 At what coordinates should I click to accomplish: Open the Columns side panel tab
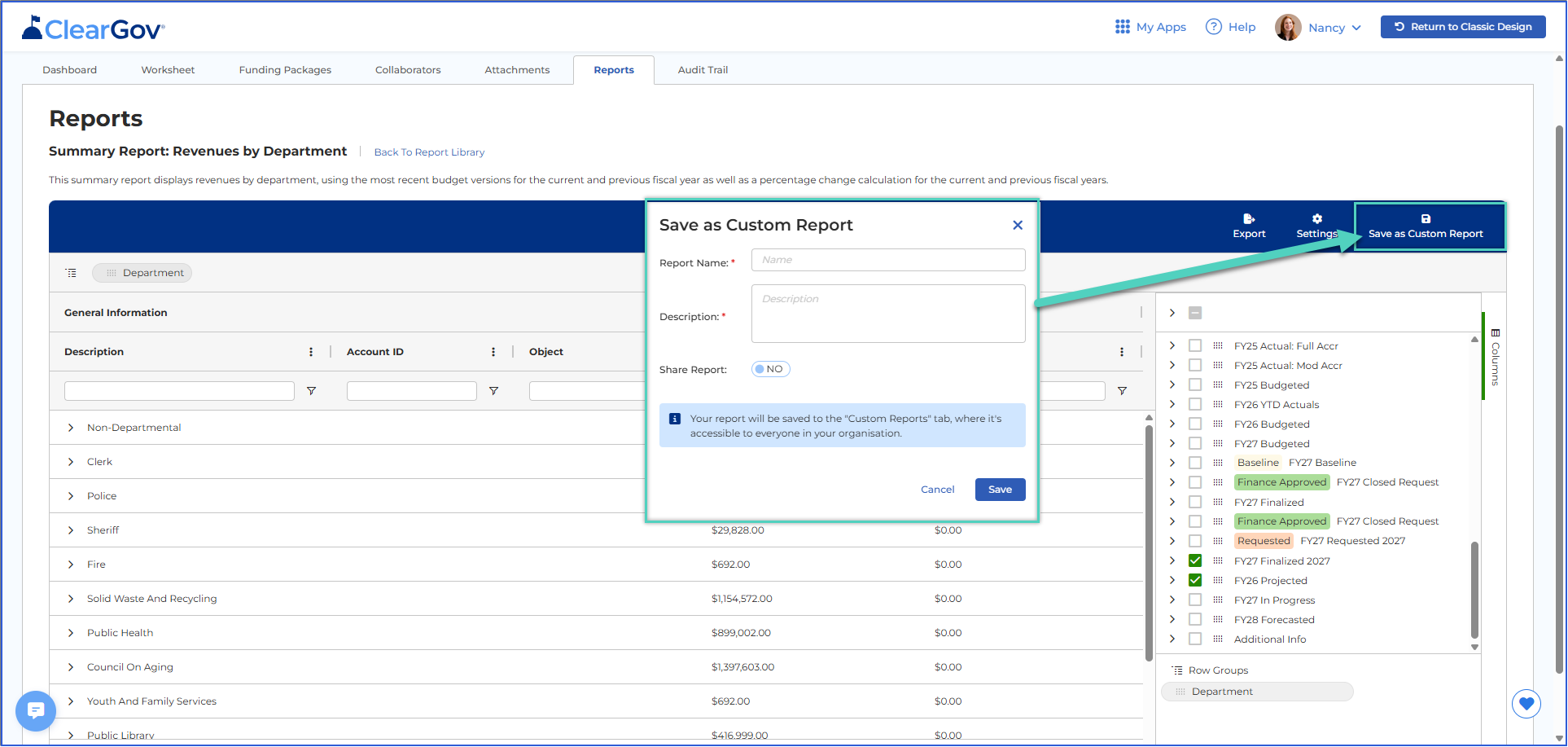coord(1496,357)
